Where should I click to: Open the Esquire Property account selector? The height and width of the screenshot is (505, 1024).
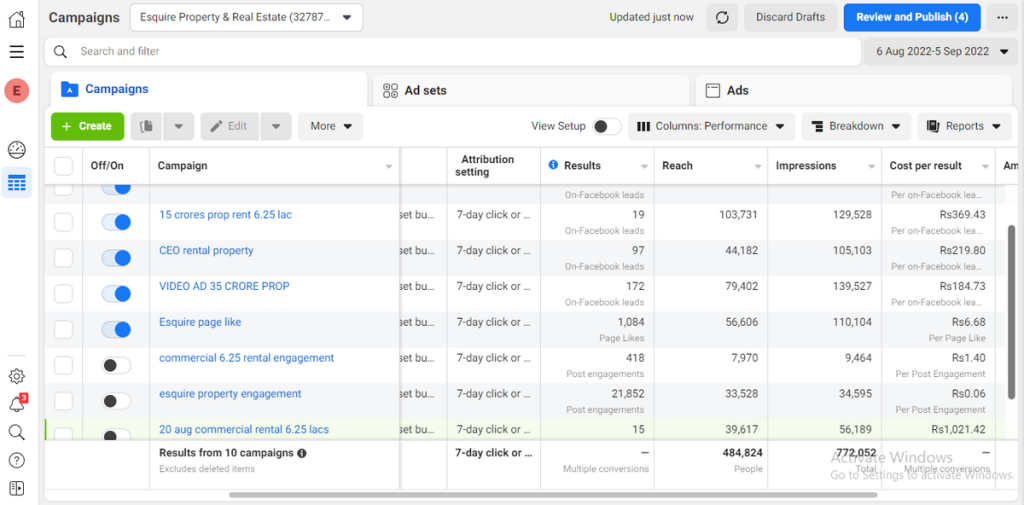(x=246, y=17)
